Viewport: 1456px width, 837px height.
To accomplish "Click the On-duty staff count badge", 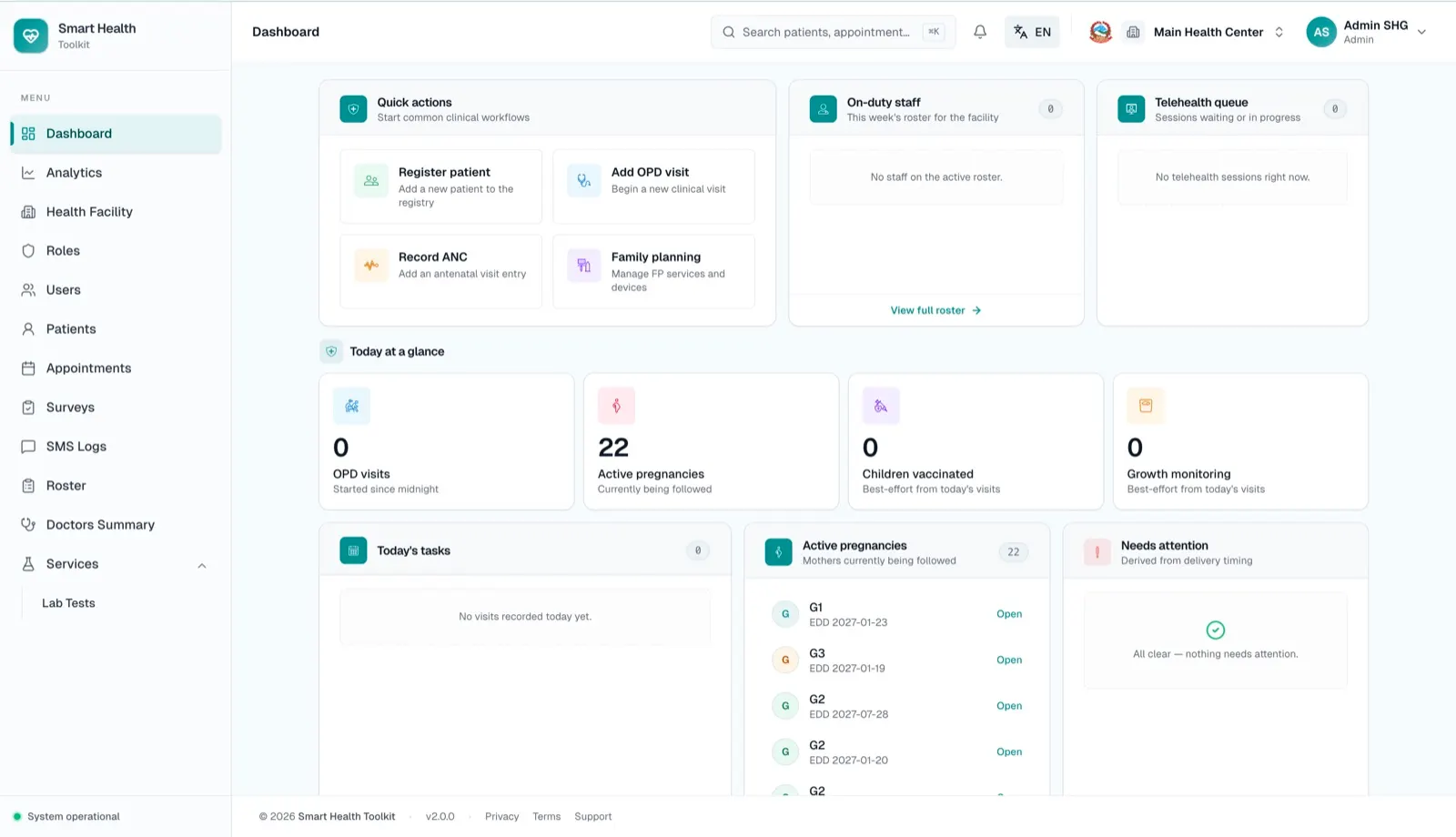I will point(1050,109).
